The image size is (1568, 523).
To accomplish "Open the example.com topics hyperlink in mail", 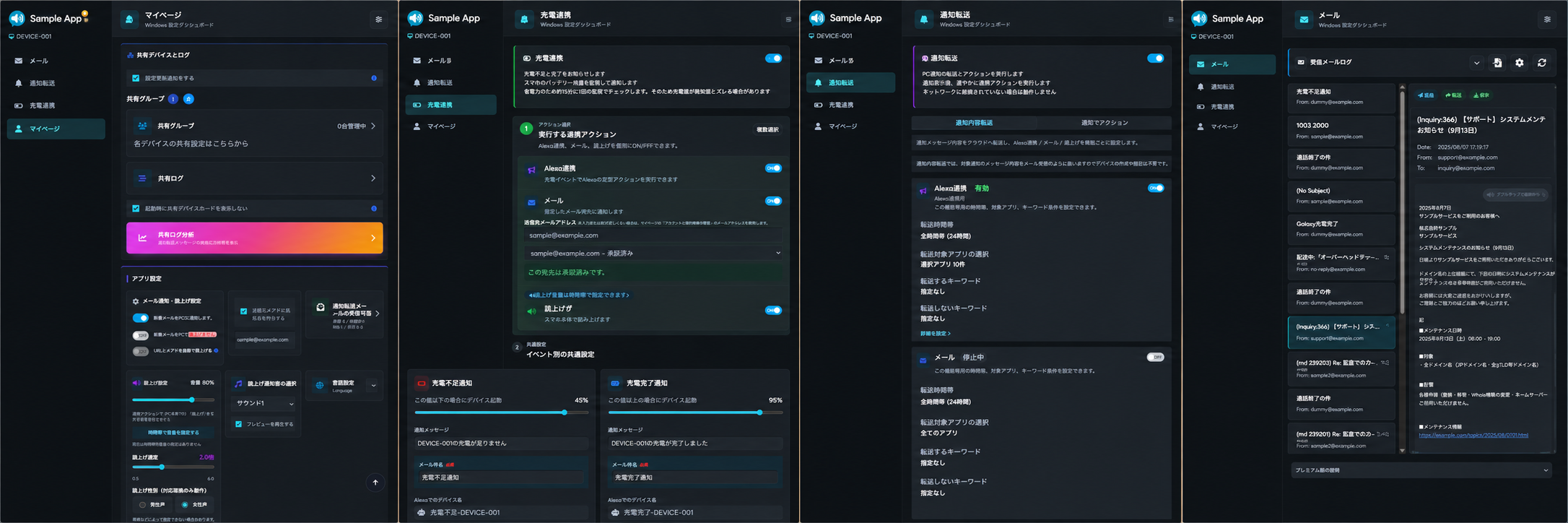I will tap(1473, 435).
